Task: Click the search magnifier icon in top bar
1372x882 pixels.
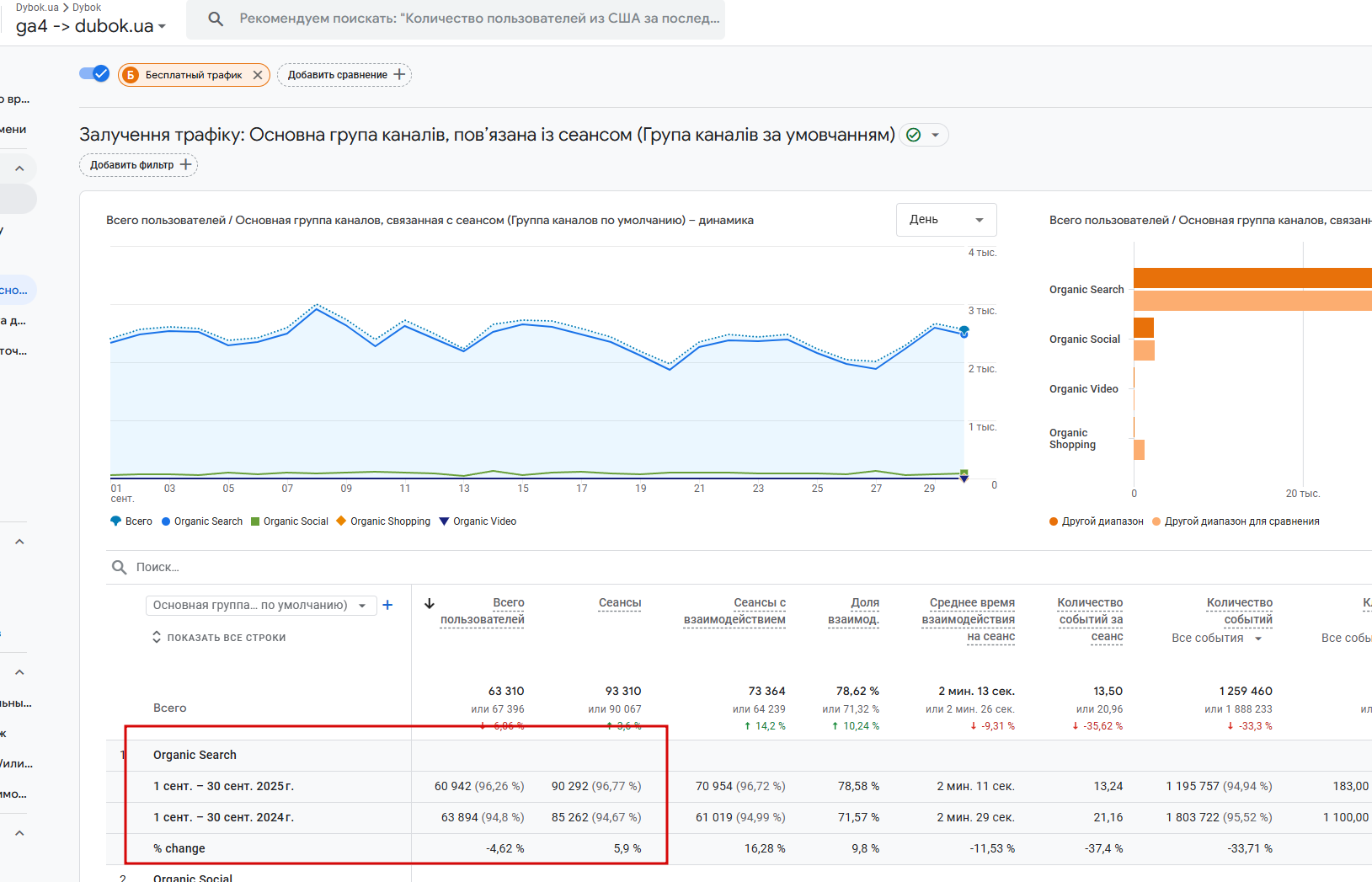Action: (216, 19)
